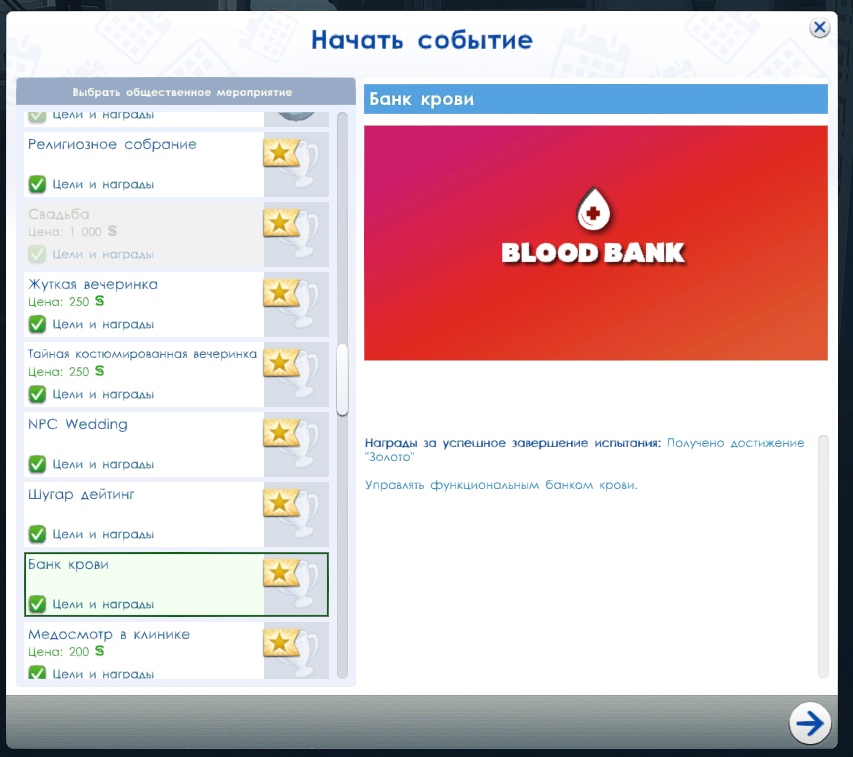
Task: Select the Свадьба event entry
Action: (x=176, y=234)
